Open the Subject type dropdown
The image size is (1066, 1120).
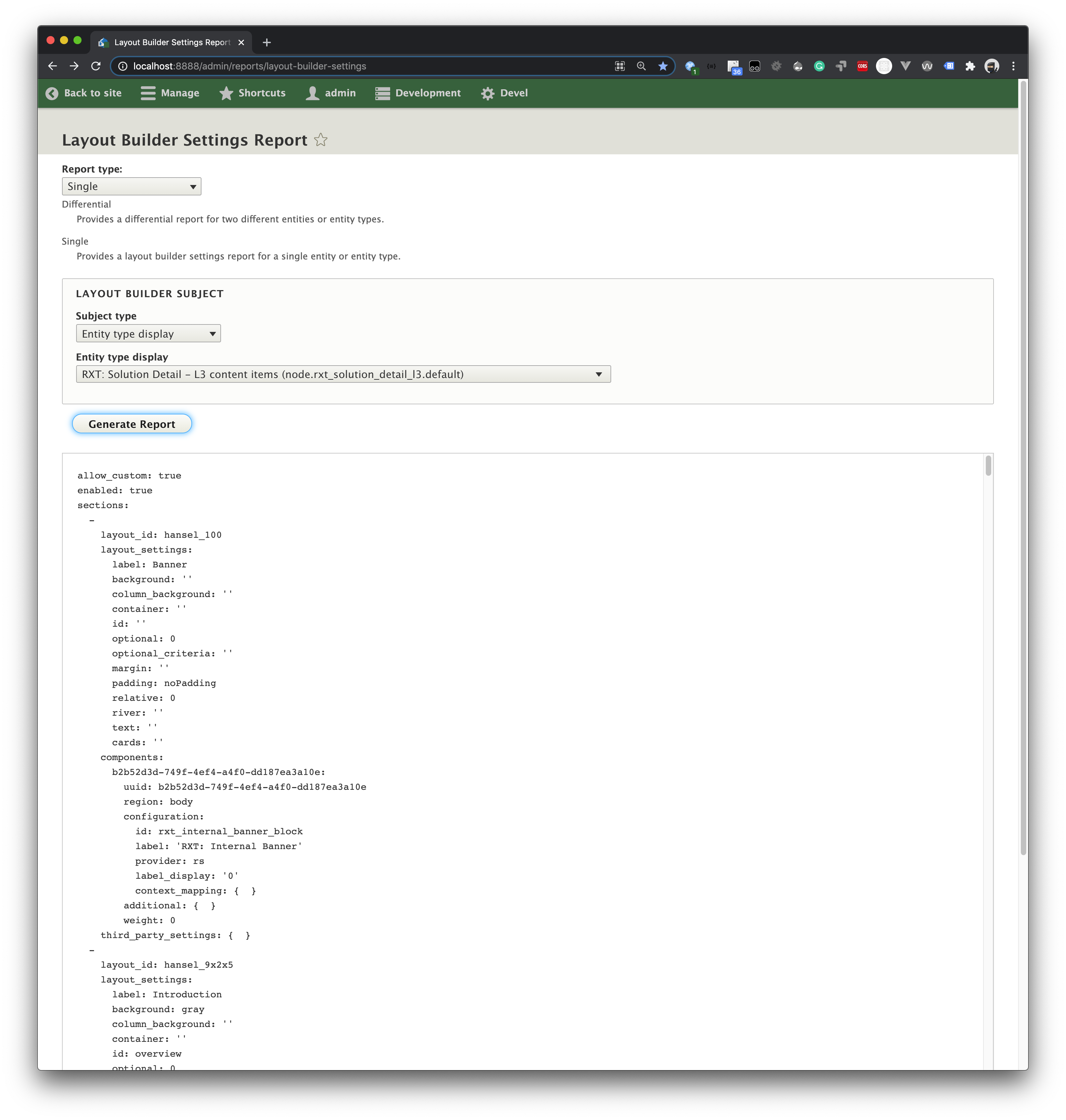pyautogui.click(x=148, y=334)
